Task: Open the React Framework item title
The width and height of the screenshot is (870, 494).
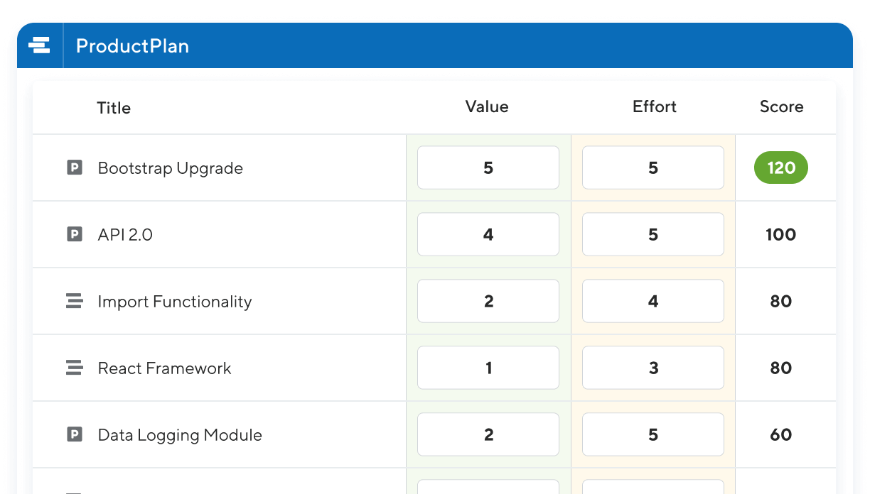Action: coord(164,368)
